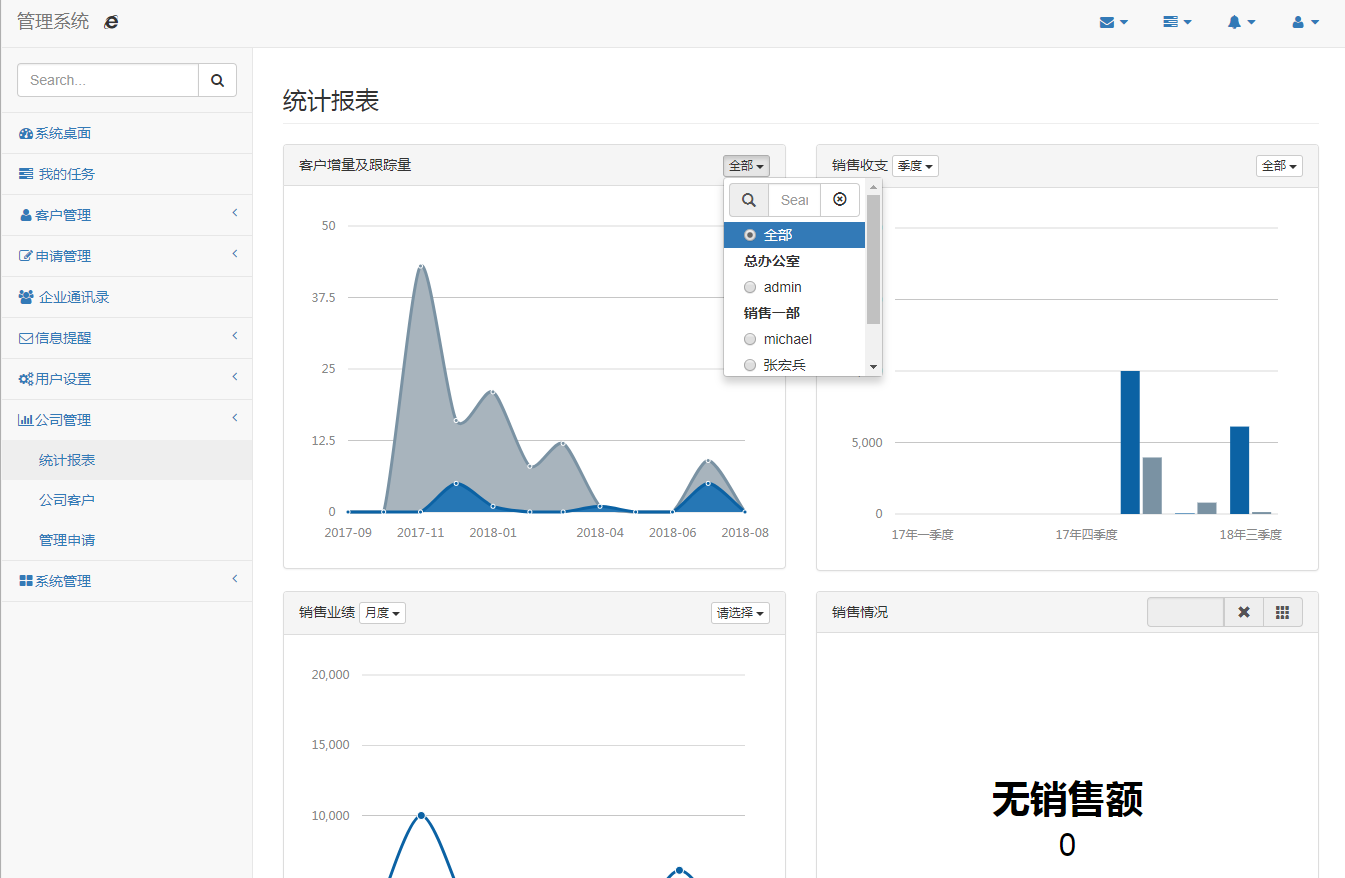Click the sidebar search magnifier button
This screenshot has height=878, width=1345.
(217, 80)
